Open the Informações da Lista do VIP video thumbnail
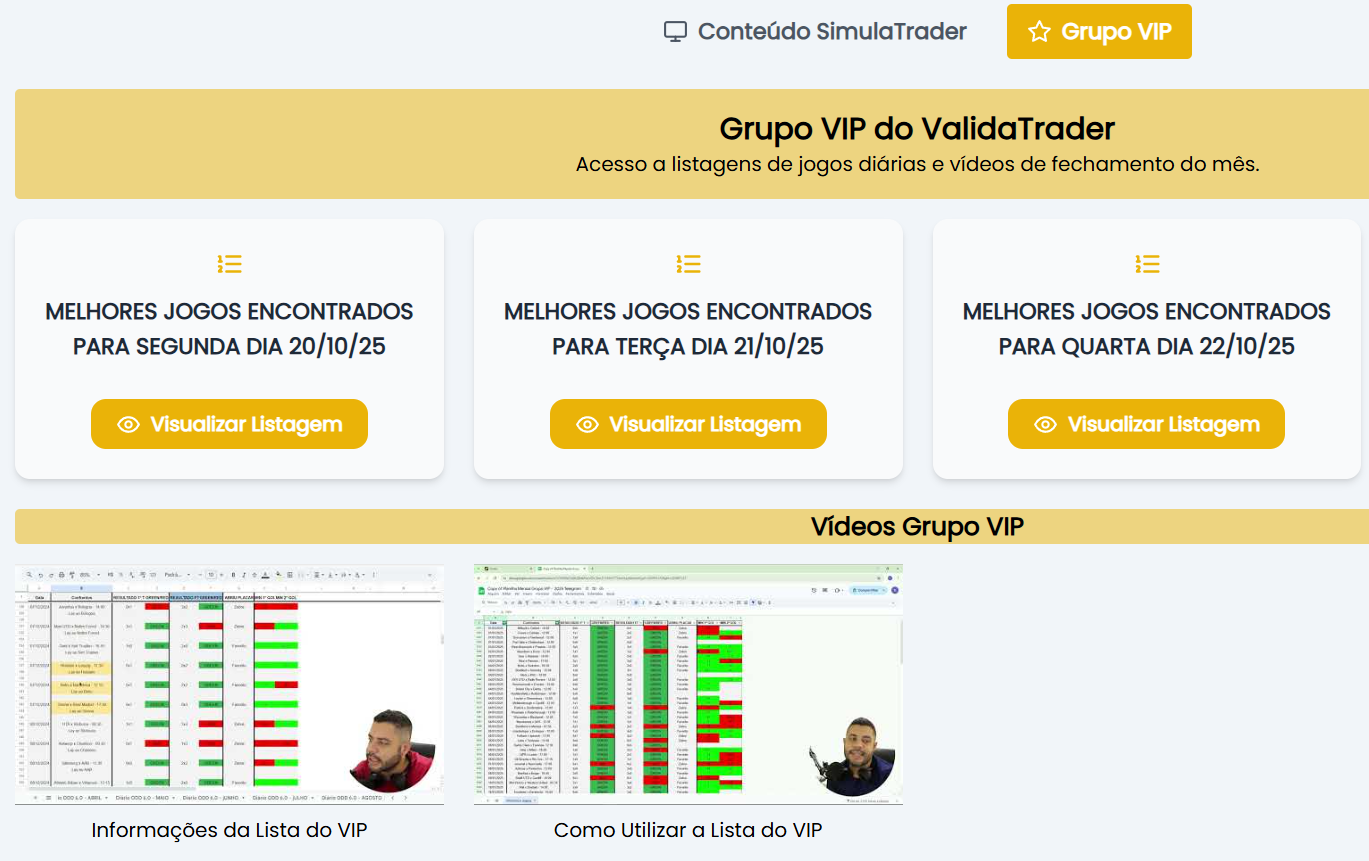The height and width of the screenshot is (861, 1369). pos(229,685)
